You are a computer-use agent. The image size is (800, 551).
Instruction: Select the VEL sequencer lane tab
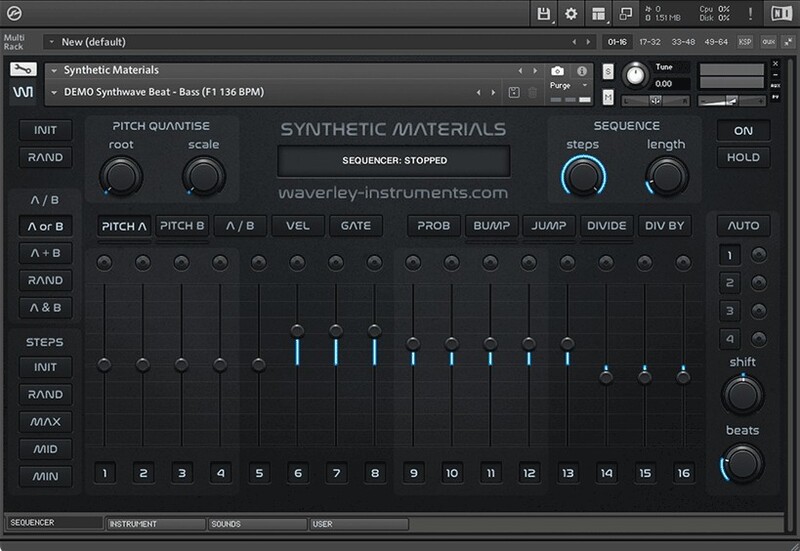[x=298, y=226]
